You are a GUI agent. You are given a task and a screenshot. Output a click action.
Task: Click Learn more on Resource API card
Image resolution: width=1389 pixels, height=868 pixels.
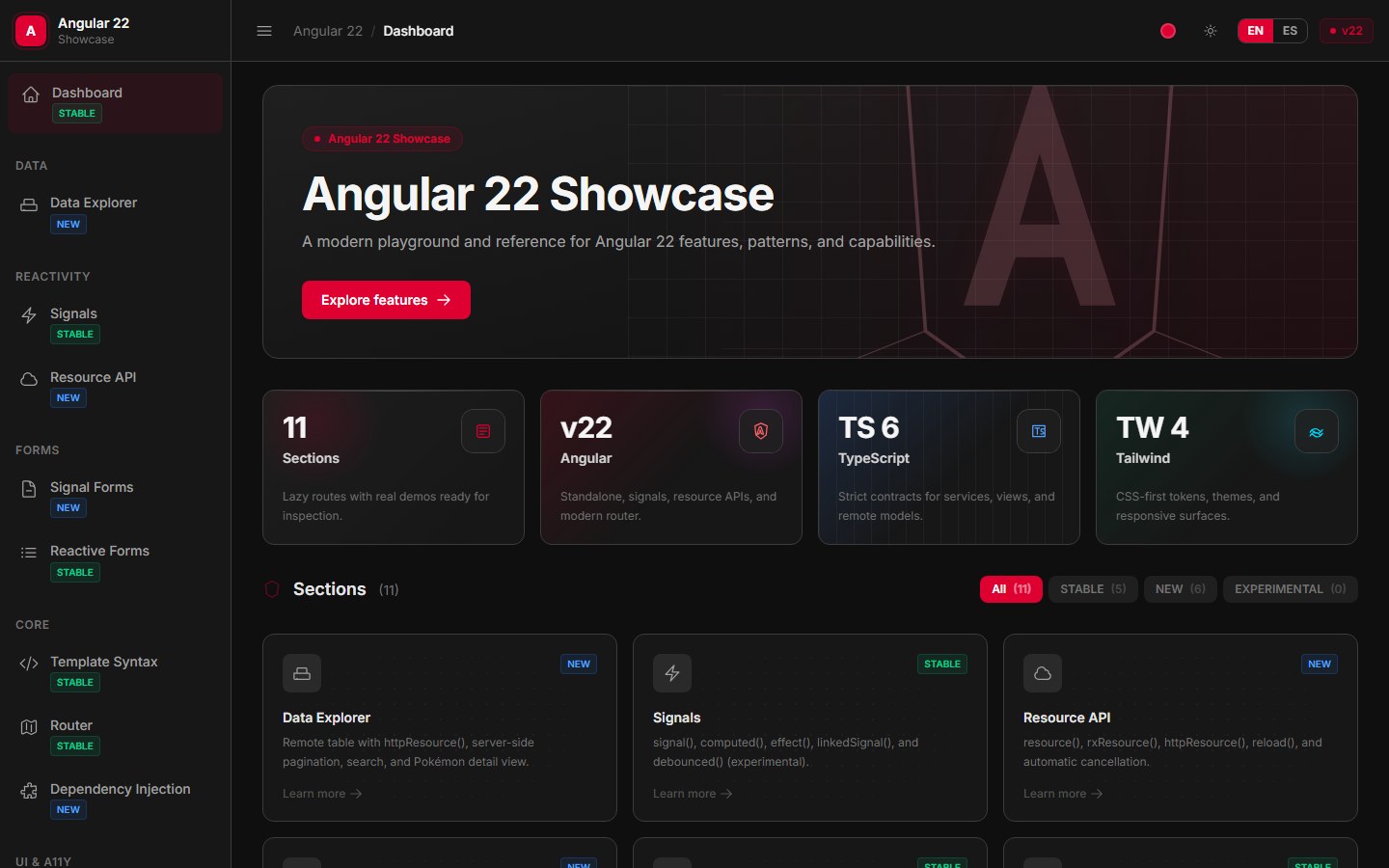point(1063,794)
